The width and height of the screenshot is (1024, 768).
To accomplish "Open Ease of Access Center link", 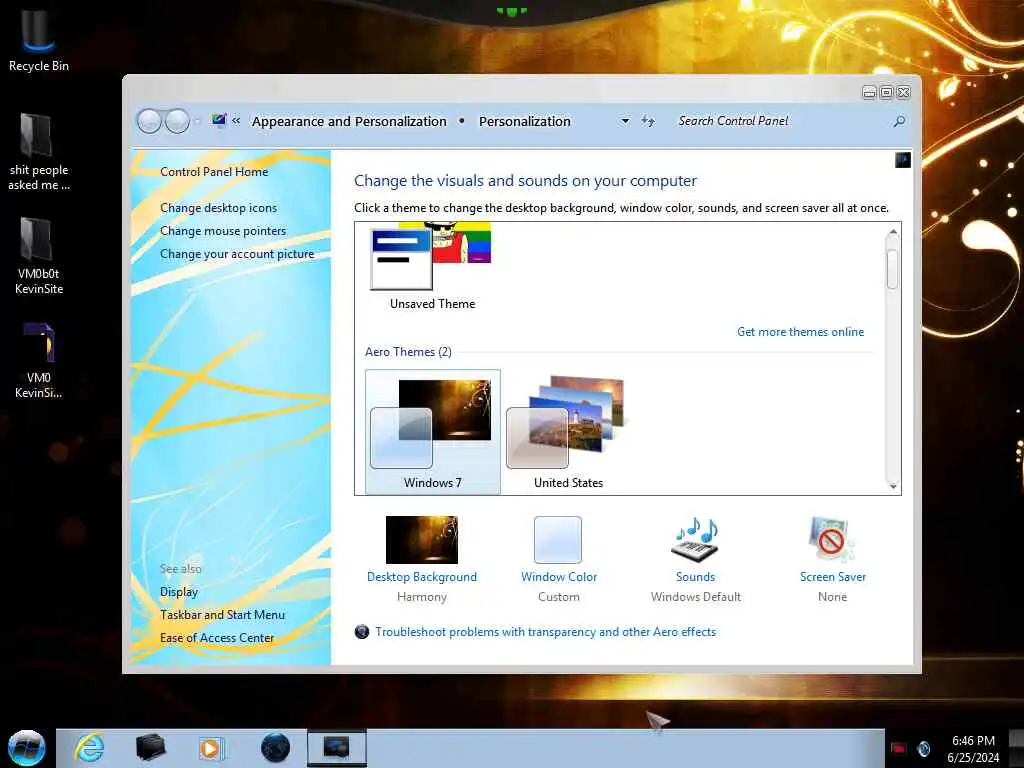I will [217, 638].
